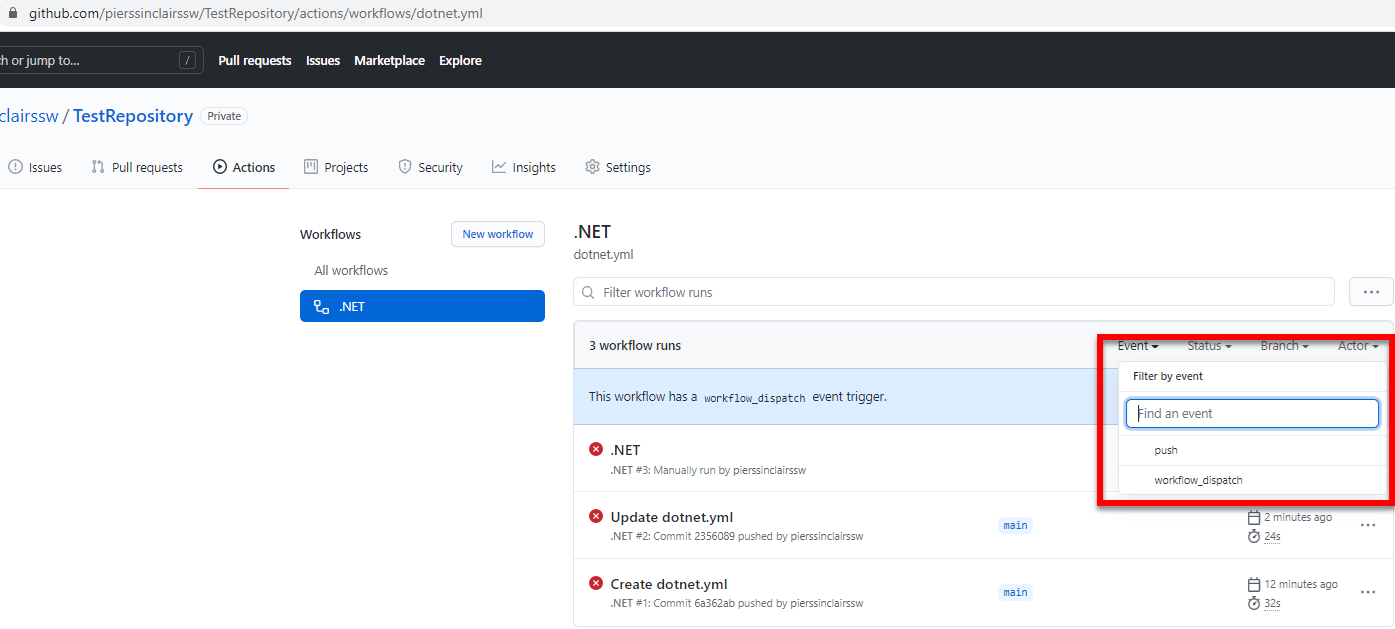Open the Update dotnet.yml workflow run
The image size is (1395, 629).
click(672, 517)
